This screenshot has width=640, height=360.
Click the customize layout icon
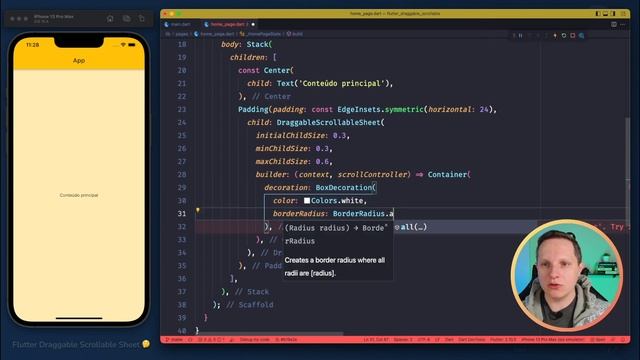[x=623, y=13]
